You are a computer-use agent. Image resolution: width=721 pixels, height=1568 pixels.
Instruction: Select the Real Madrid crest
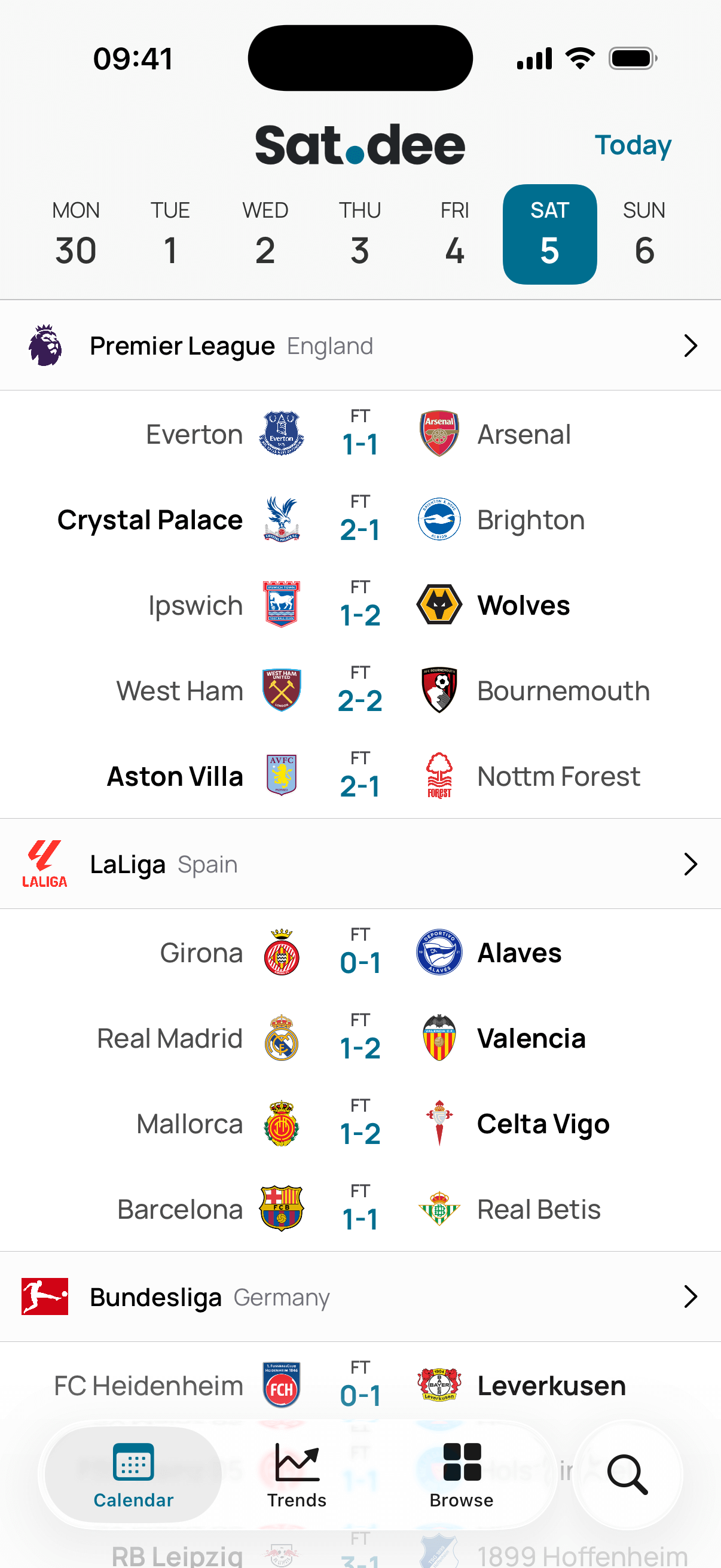tap(281, 1038)
